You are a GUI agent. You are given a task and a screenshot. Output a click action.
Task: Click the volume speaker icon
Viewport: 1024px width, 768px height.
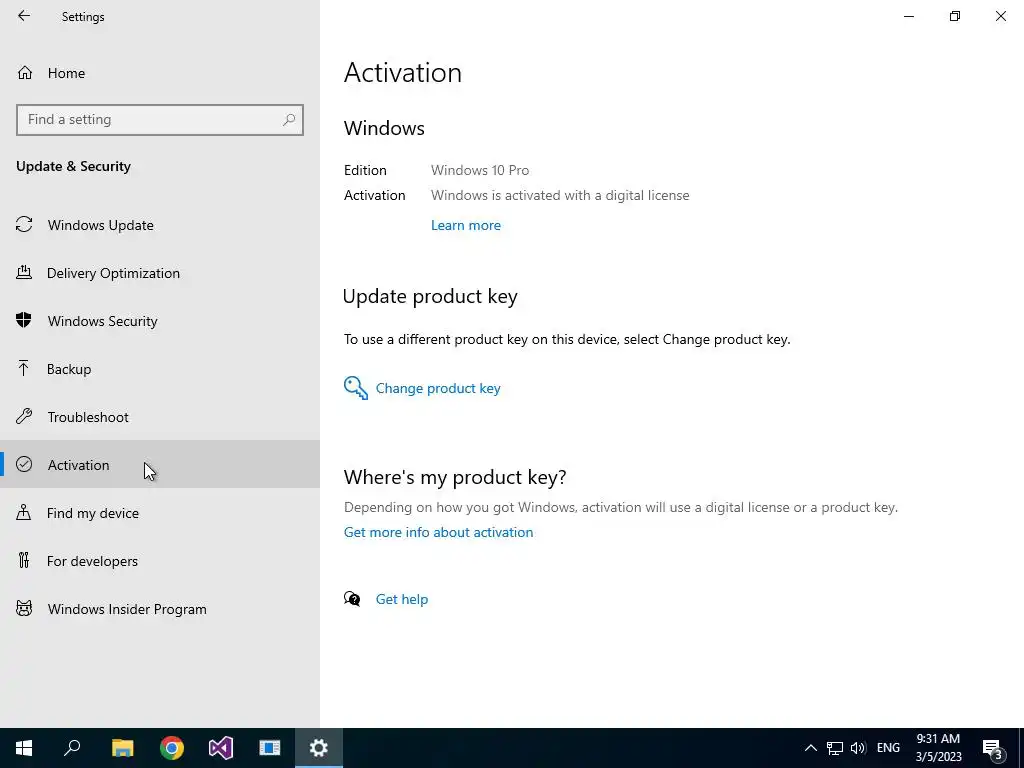[858, 748]
